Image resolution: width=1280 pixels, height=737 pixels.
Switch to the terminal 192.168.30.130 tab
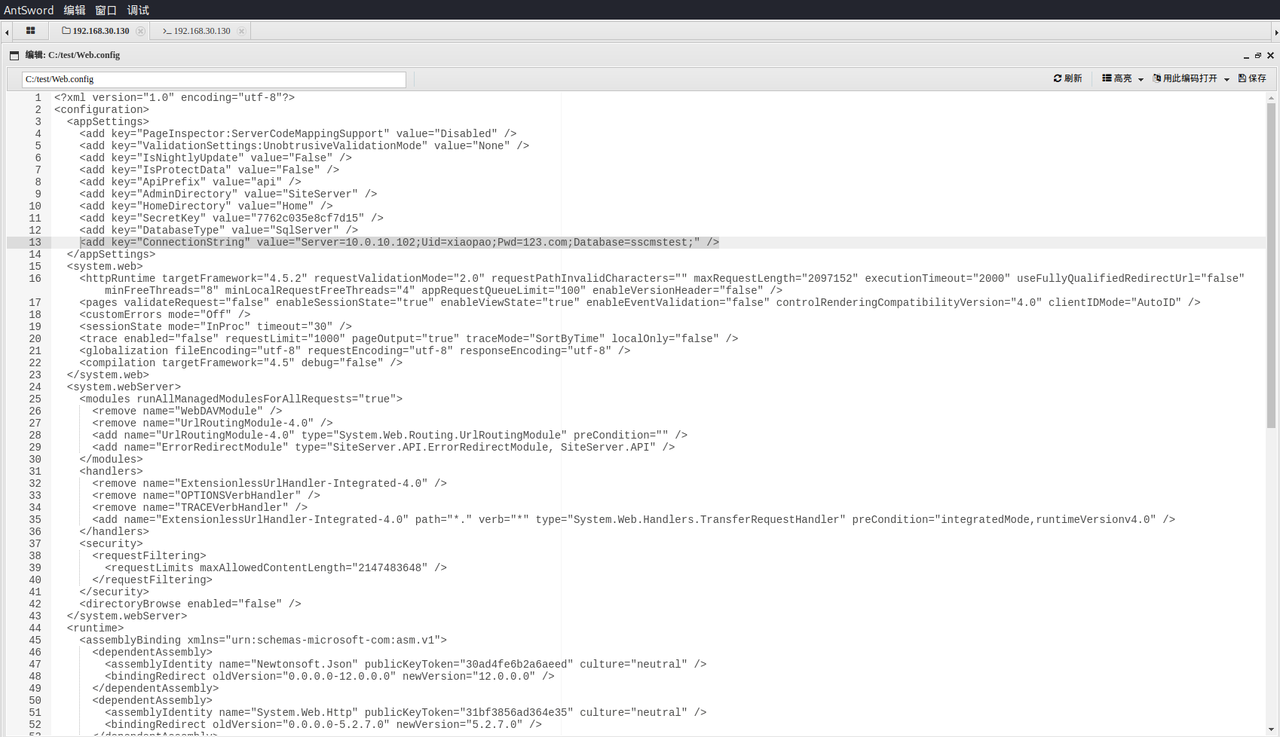(196, 31)
